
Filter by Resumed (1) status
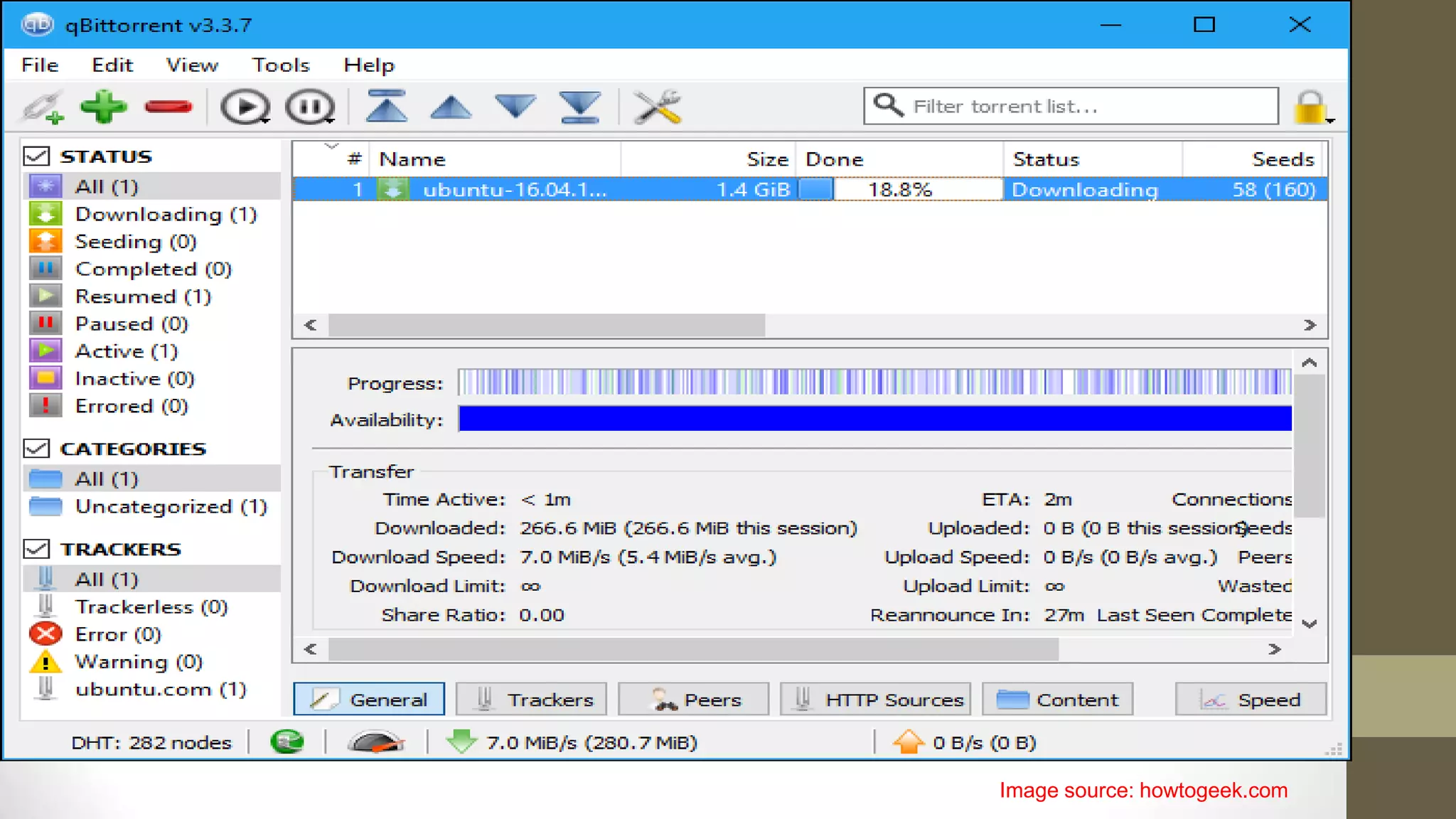click(152, 296)
